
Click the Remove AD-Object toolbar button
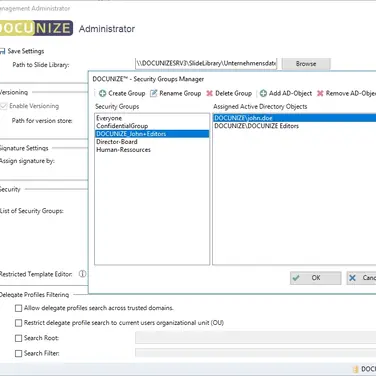346,93
